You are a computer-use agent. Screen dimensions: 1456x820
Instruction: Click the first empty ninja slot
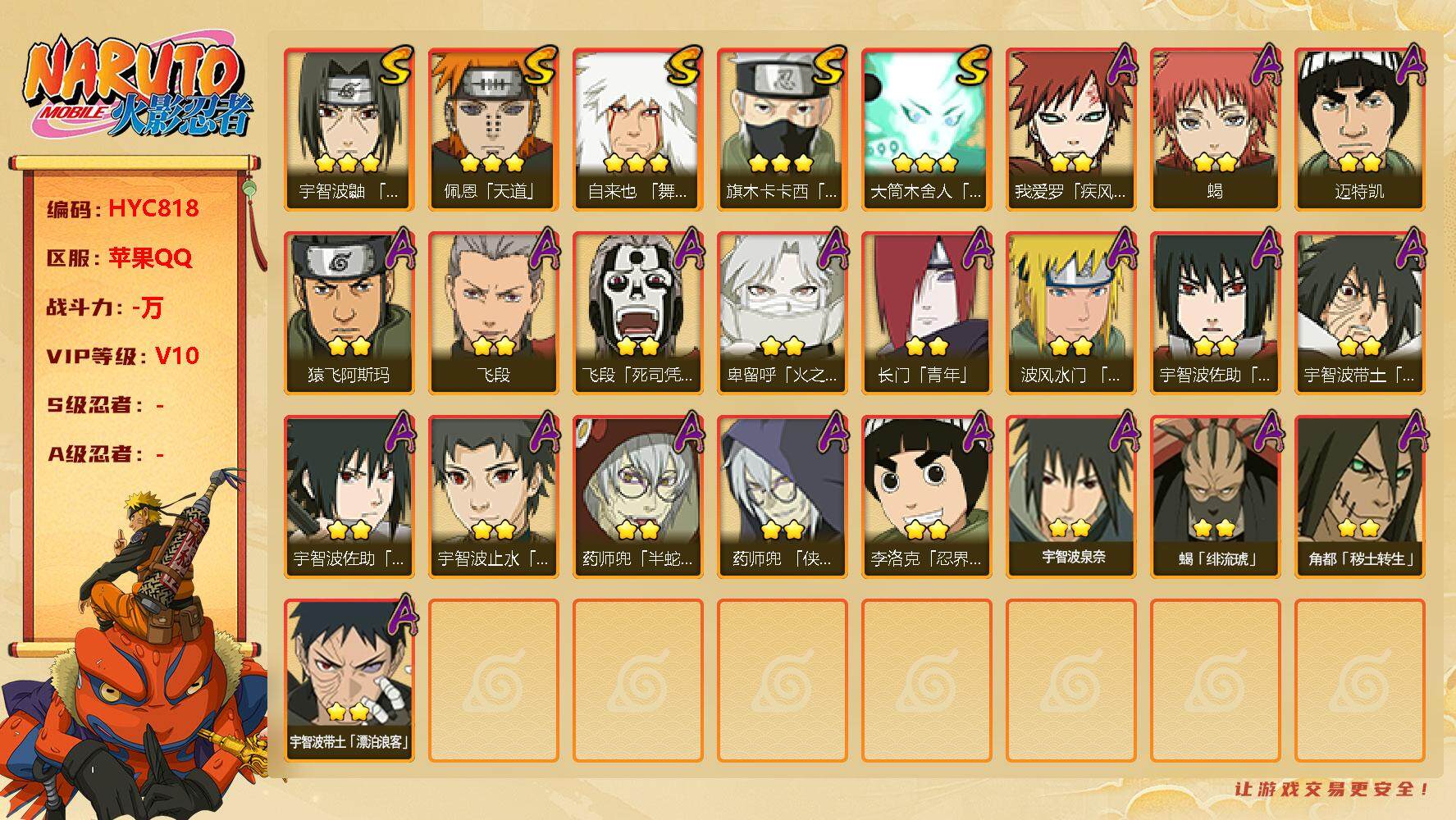pyautogui.click(x=493, y=681)
